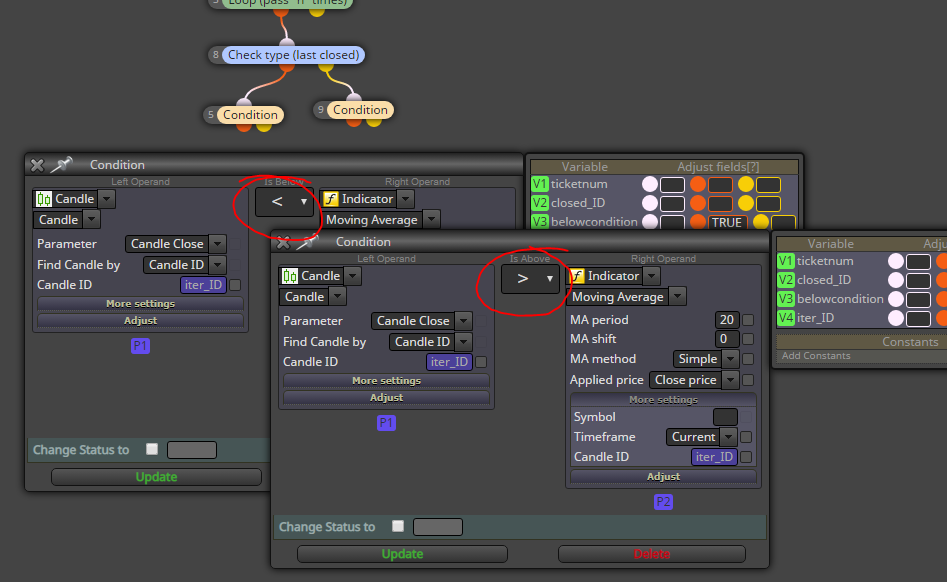
Task: Click yellow output connector of Loop node
Action: click(316, 11)
